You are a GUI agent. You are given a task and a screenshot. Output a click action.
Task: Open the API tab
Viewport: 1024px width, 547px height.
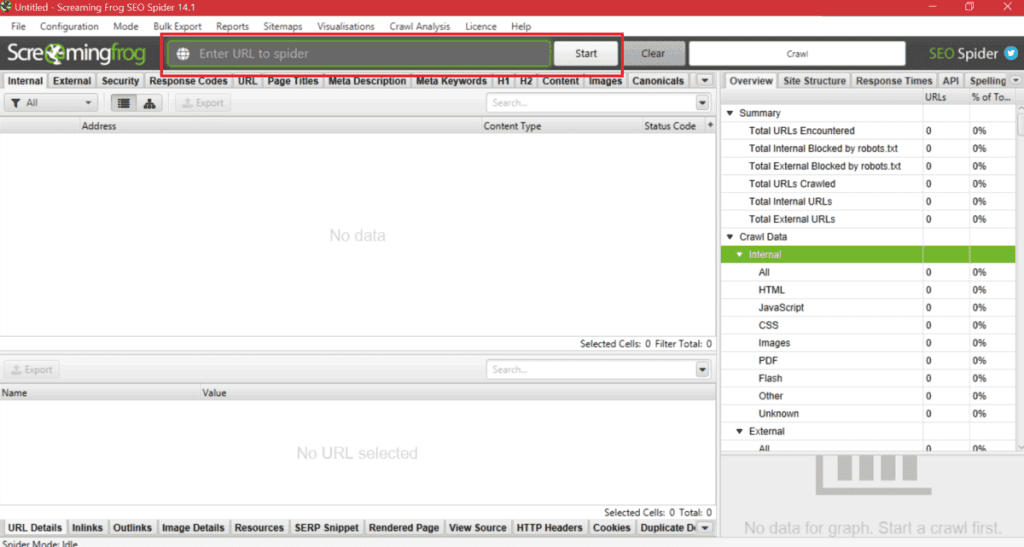pyautogui.click(x=951, y=81)
